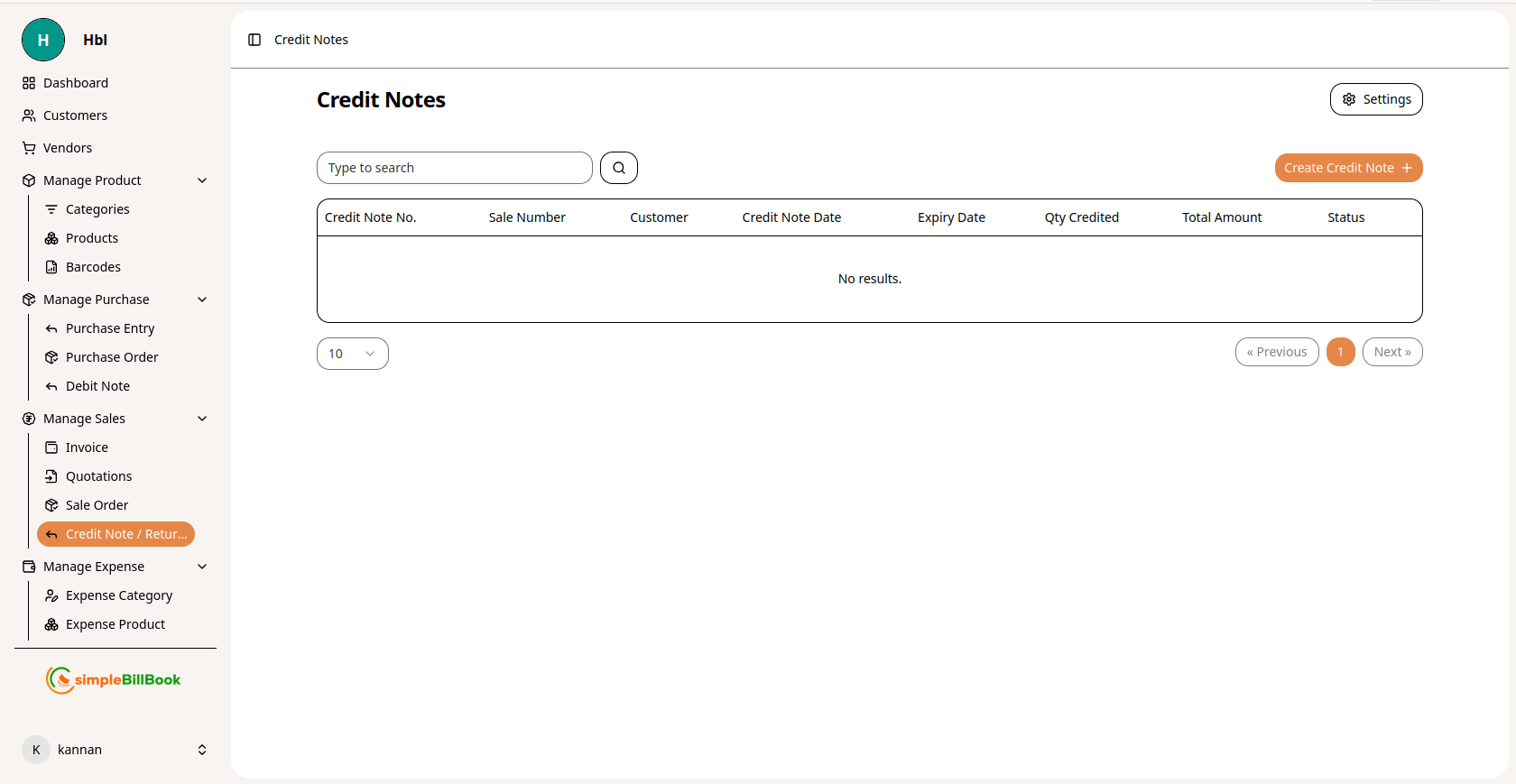Click the Next page button
This screenshot has height=784, width=1516.
[x=1391, y=352]
